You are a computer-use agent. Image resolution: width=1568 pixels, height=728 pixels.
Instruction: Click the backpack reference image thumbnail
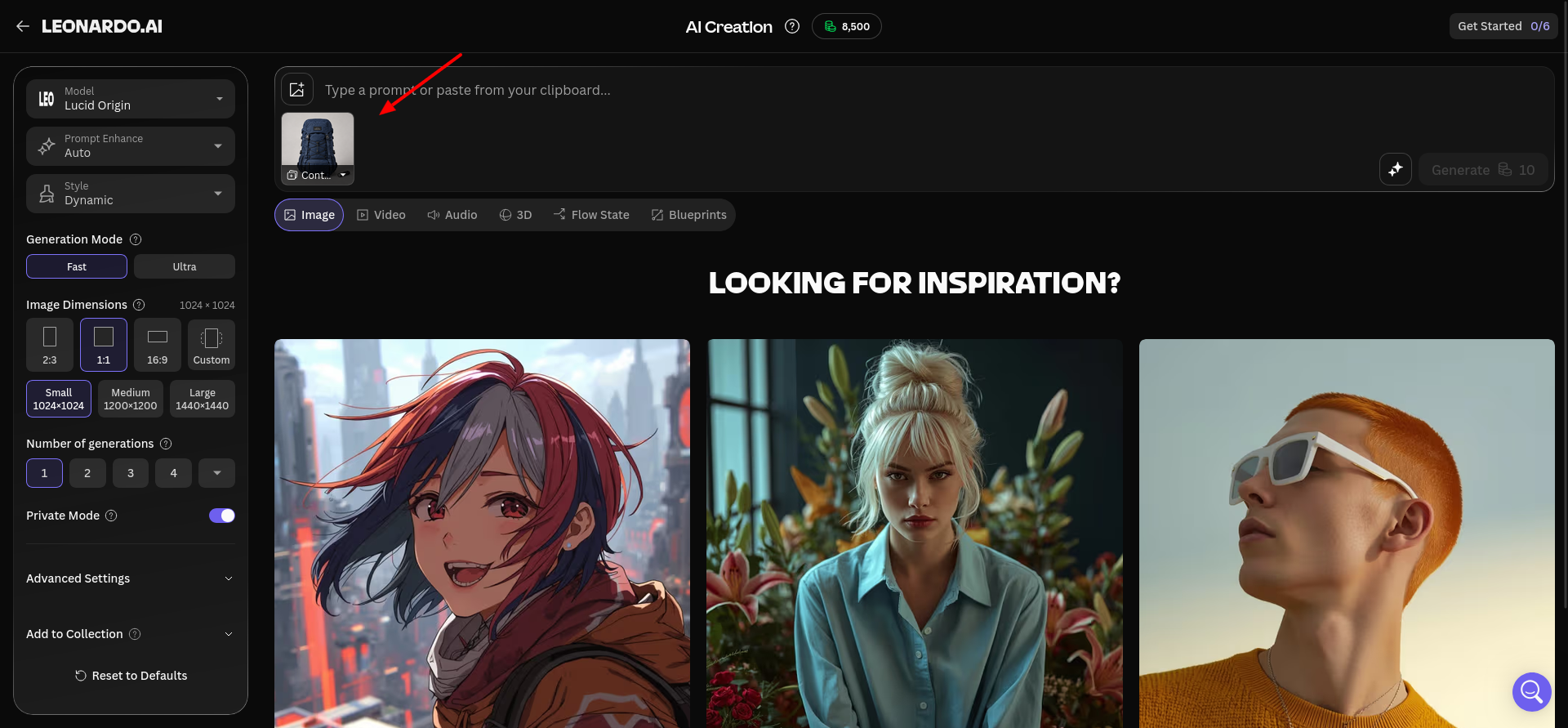(x=318, y=141)
